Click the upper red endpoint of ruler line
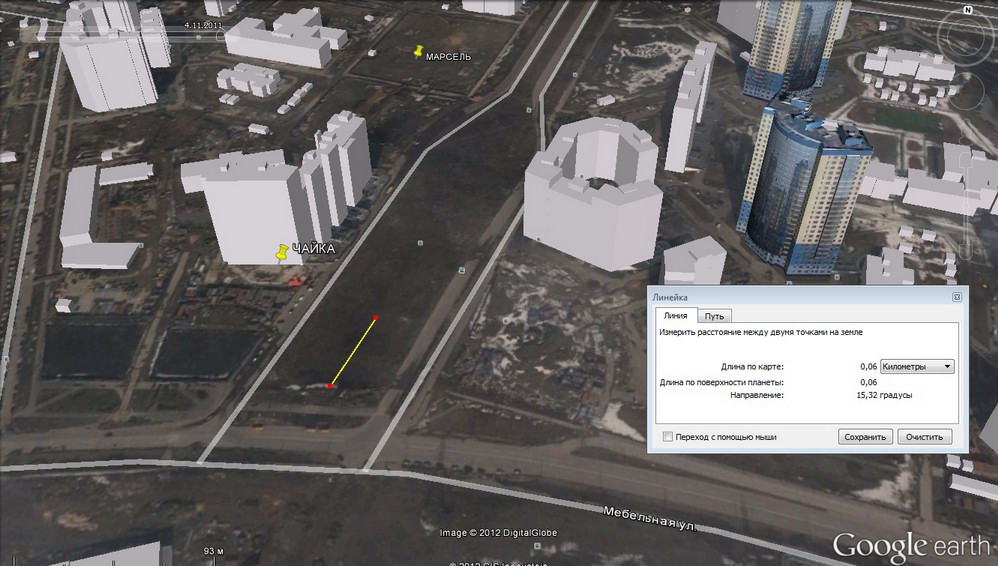The image size is (998, 566). [x=375, y=318]
